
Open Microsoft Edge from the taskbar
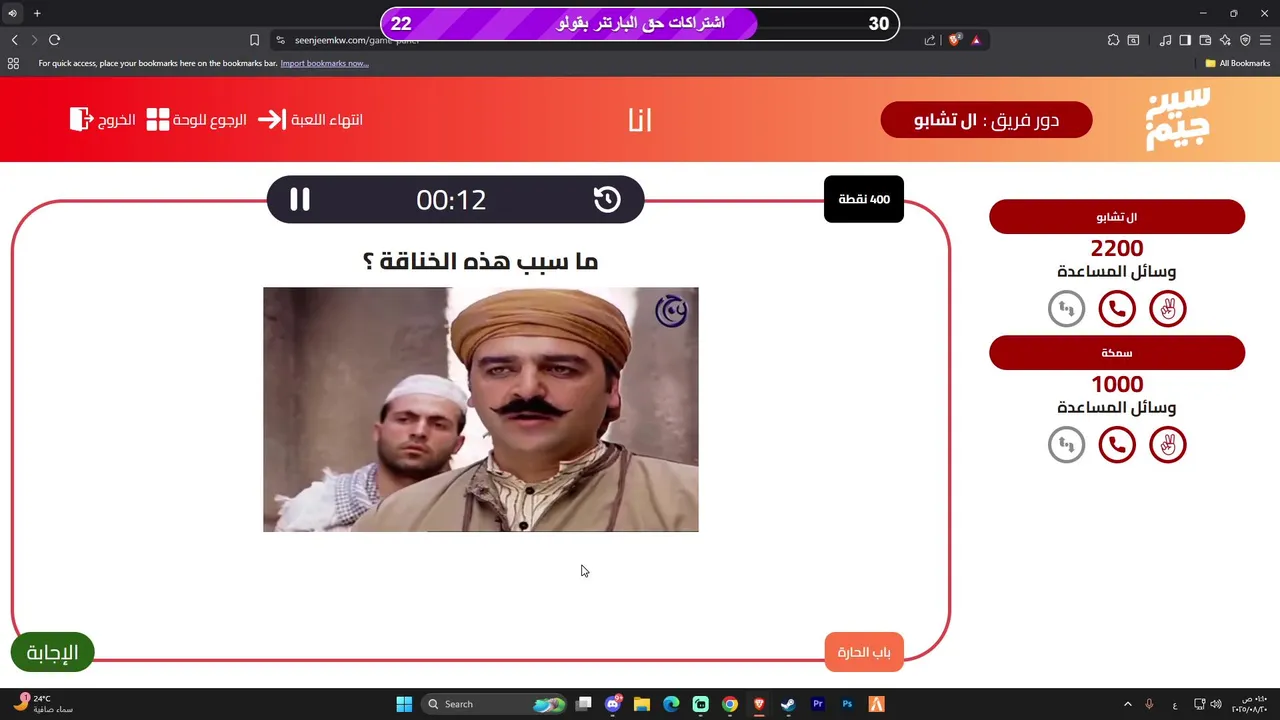[671, 704]
